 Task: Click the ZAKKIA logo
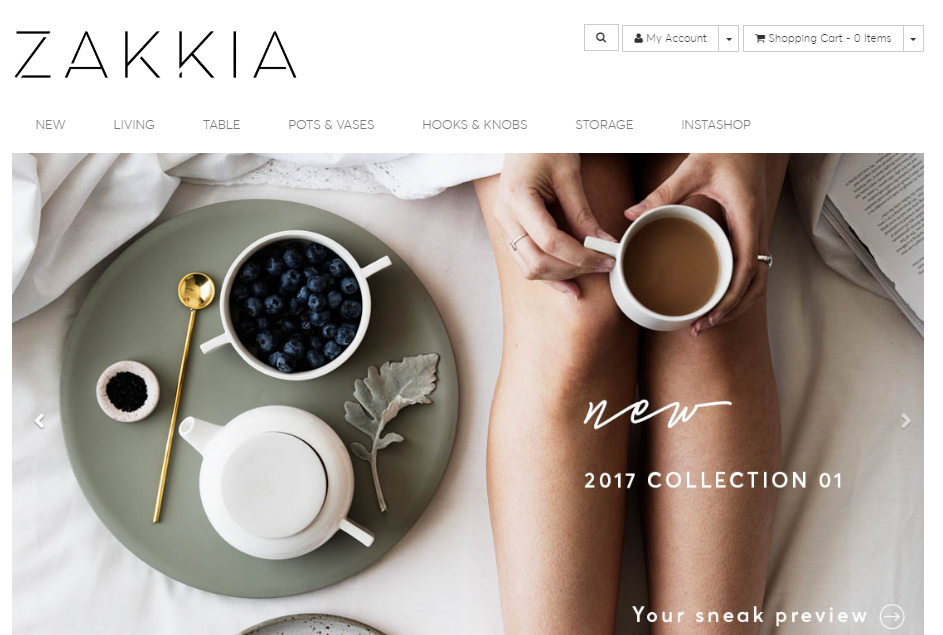(x=155, y=55)
